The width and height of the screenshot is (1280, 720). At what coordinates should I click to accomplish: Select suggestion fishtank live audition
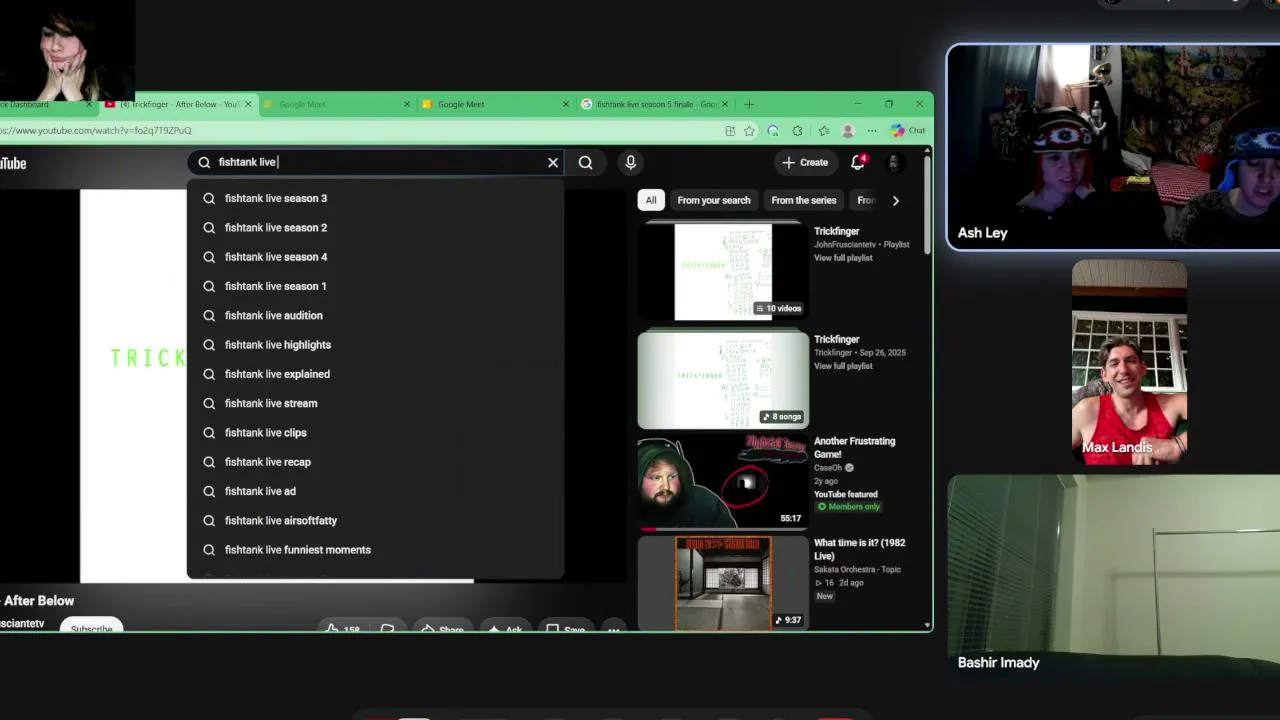point(375,315)
